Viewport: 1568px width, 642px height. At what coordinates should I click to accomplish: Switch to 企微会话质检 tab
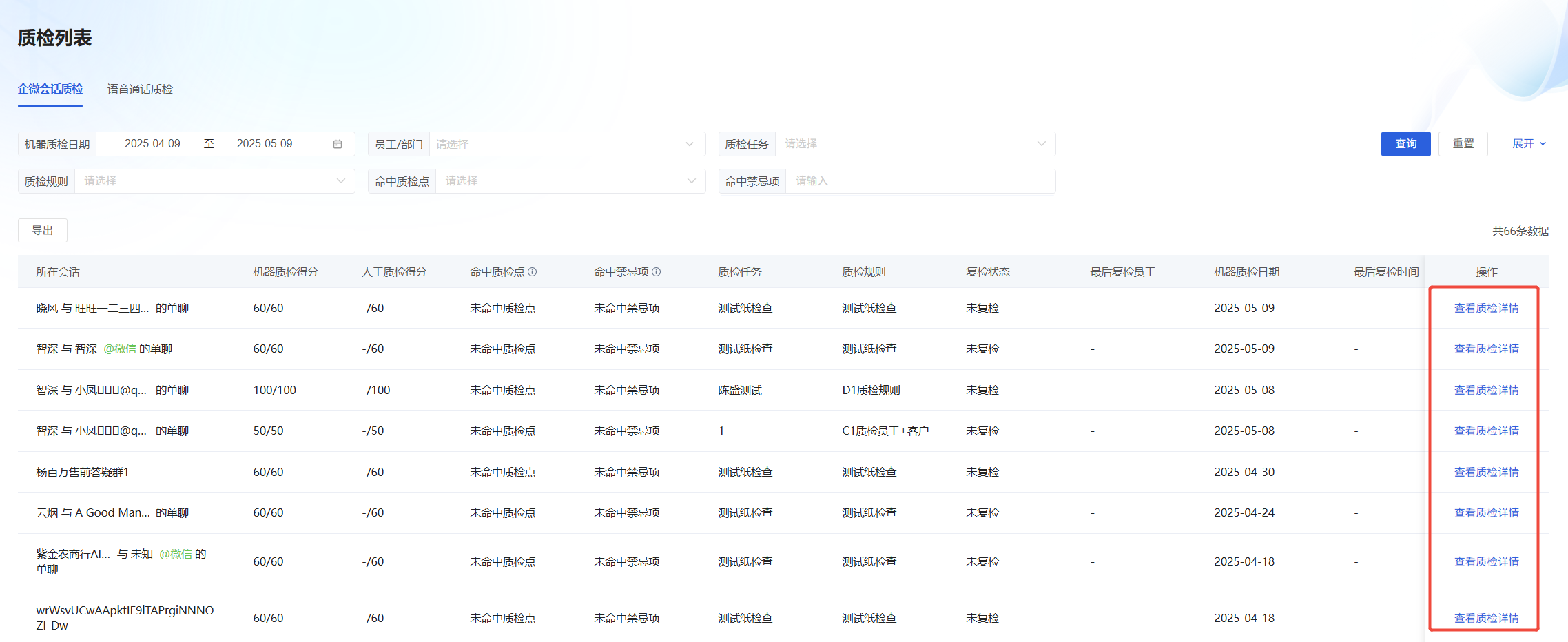pyautogui.click(x=50, y=89)
